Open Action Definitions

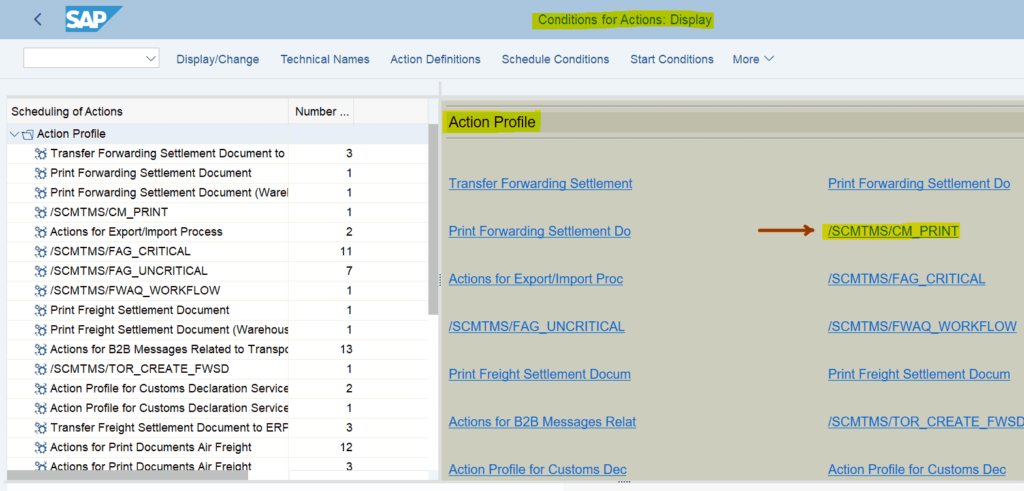click(x=435, y=59)
